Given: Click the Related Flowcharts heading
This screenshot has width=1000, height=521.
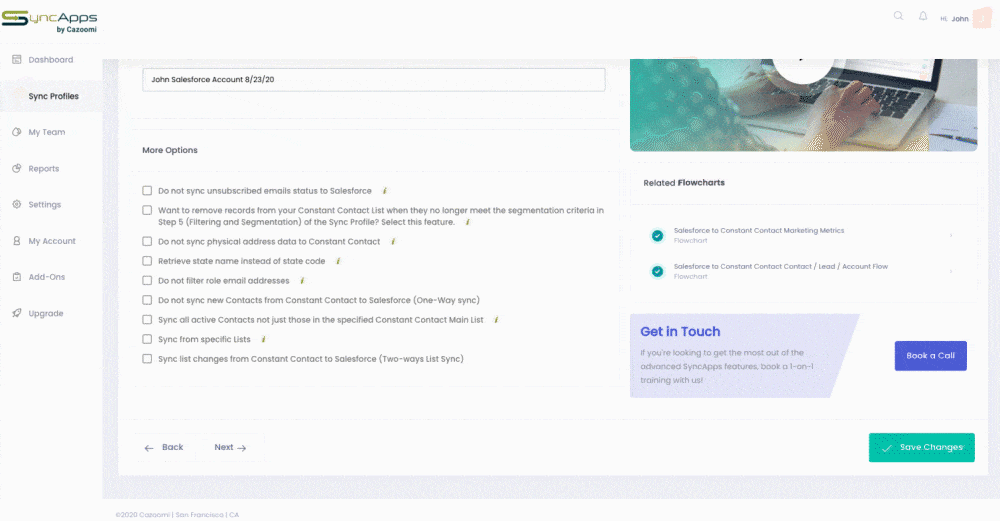Looking at the screenshot, I should [684, 182].
